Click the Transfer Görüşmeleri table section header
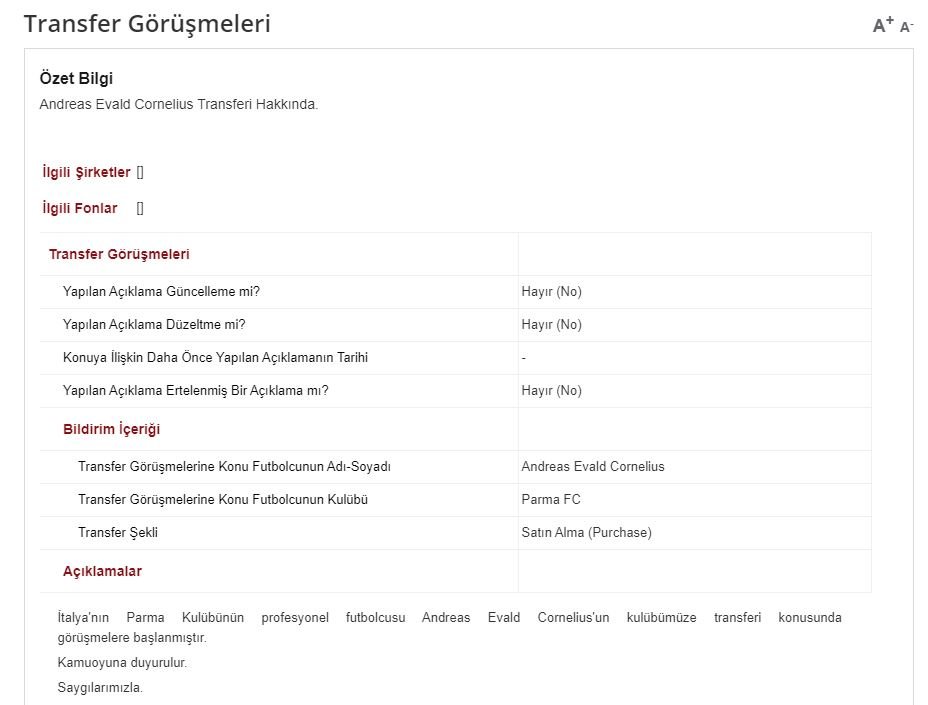The width and height of the screenshot is (928, 705). [x=119, y=254]
